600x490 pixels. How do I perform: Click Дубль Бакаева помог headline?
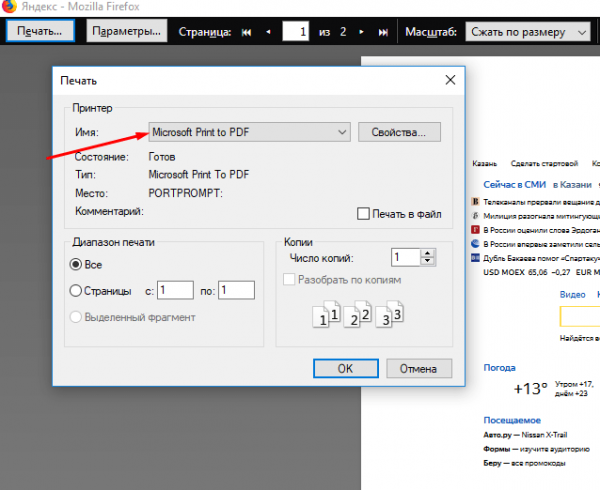pos(541,259)
